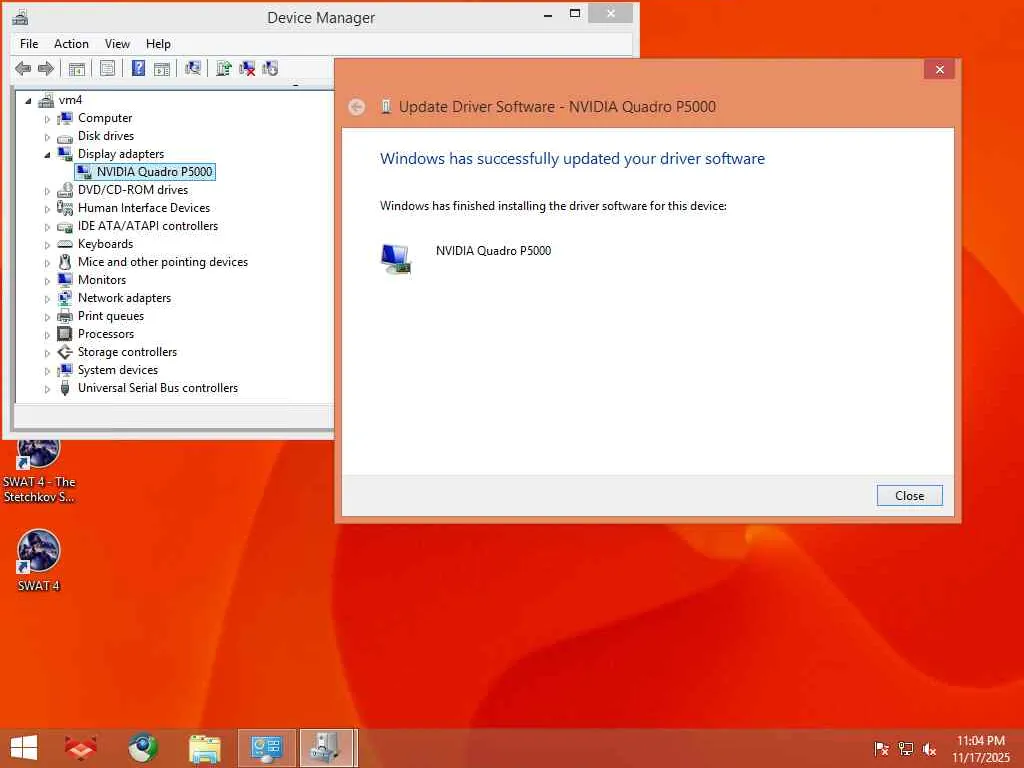Click the NVIDIA Quadro P5000 name in dialog
1024x768 pixels.
tap(493, 251)
